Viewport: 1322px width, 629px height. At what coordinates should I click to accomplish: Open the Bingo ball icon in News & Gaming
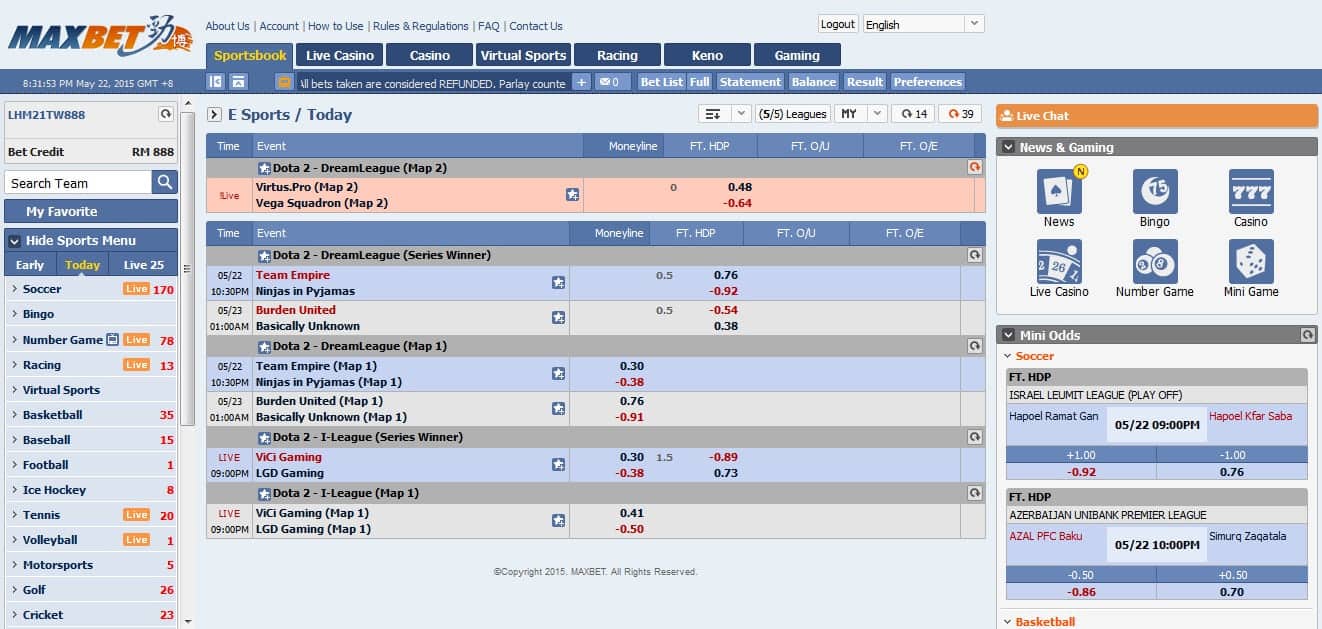coord(1155,191)
